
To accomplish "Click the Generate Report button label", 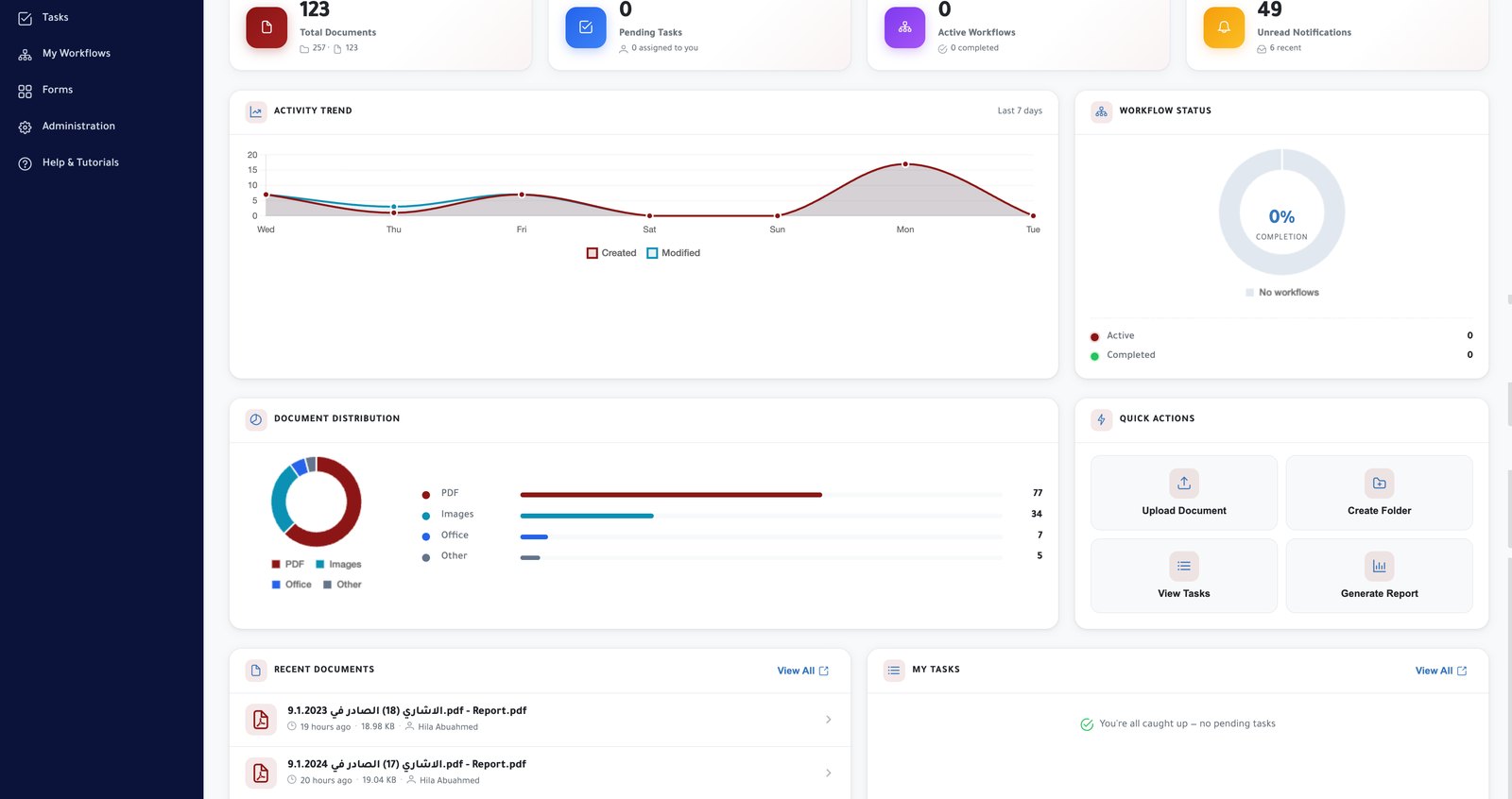I will (x=1380, y=594).
